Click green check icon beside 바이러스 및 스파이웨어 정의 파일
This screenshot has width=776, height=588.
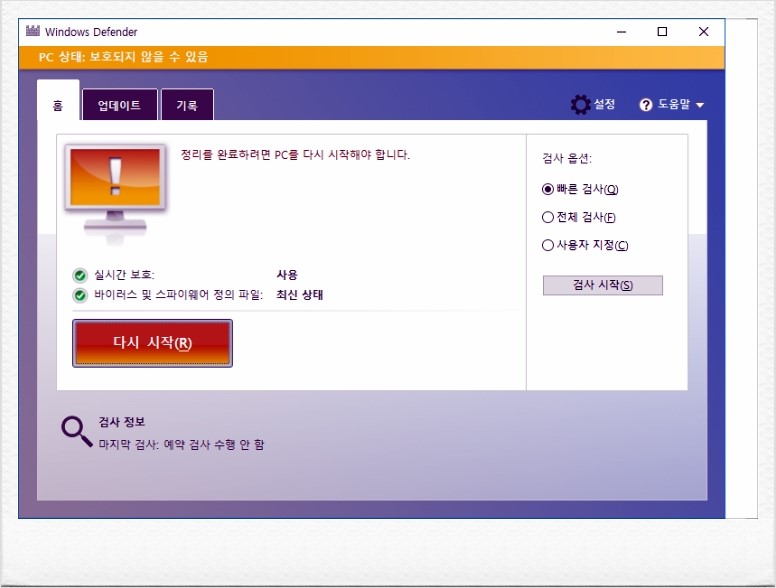tap(80, 295)
